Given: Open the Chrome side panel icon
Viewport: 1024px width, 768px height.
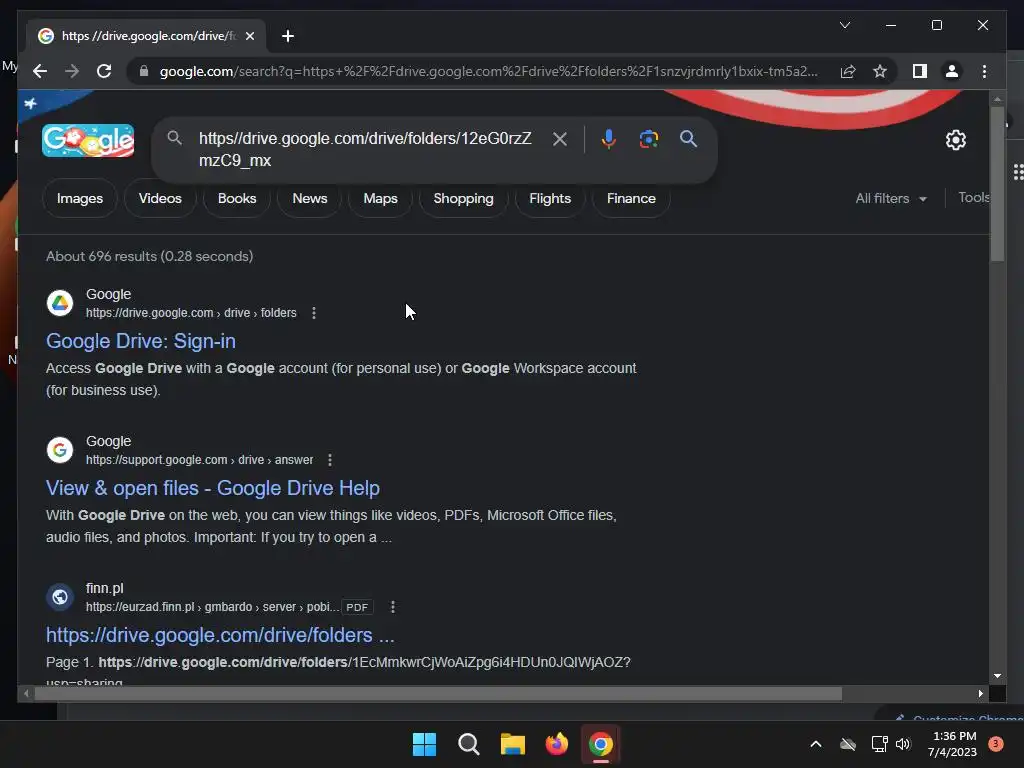Looking at the screenshot, I should (920, 71).
